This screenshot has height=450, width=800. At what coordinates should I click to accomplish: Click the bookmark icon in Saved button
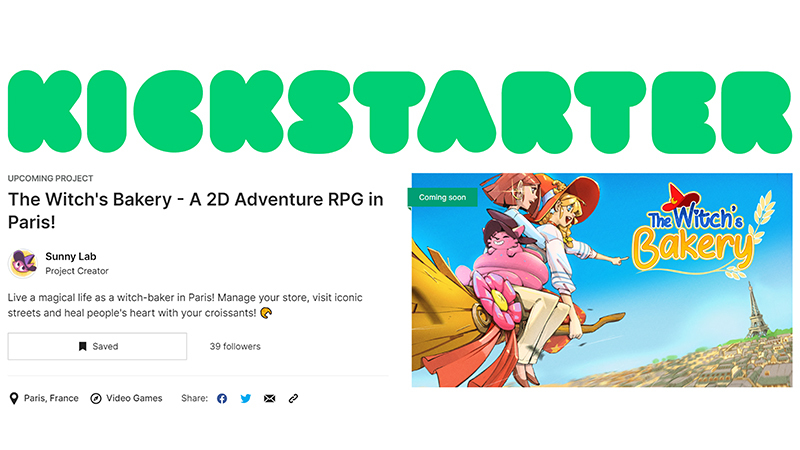point(82,346)
